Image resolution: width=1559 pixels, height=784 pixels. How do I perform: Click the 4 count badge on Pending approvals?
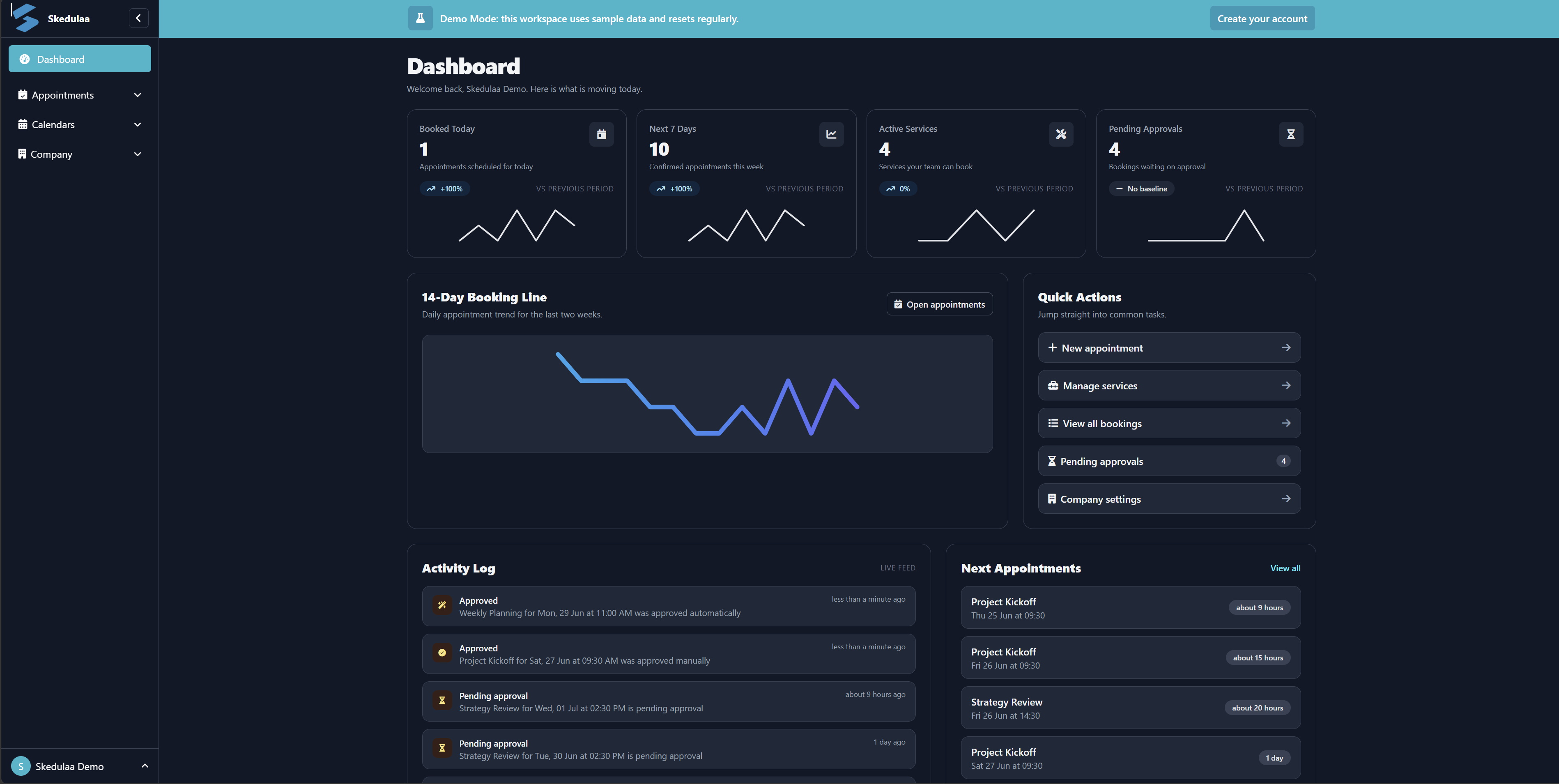[x=1283, y=461]
